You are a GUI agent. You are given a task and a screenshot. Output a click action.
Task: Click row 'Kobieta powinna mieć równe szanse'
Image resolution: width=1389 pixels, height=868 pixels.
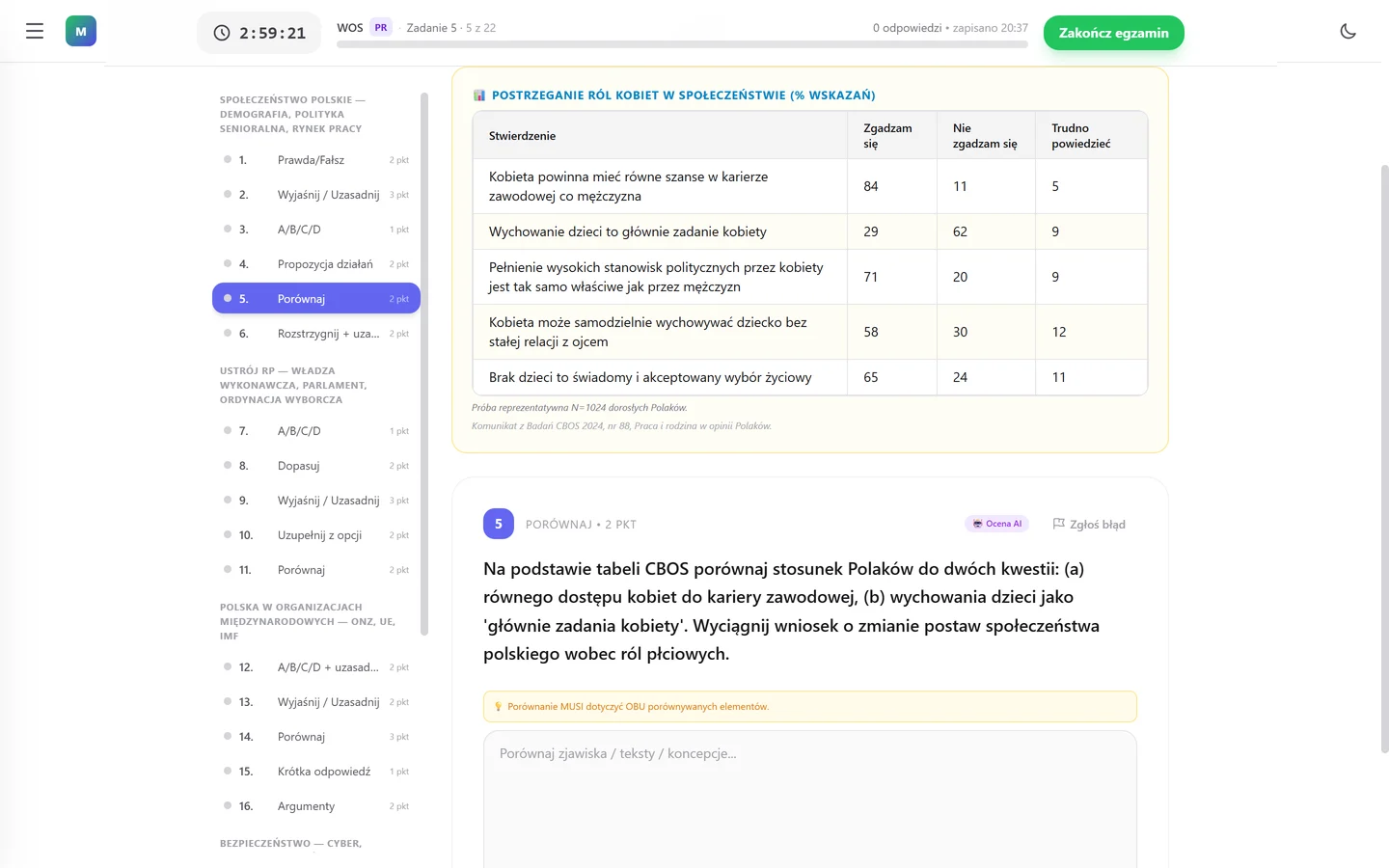(x=810, y=186)
